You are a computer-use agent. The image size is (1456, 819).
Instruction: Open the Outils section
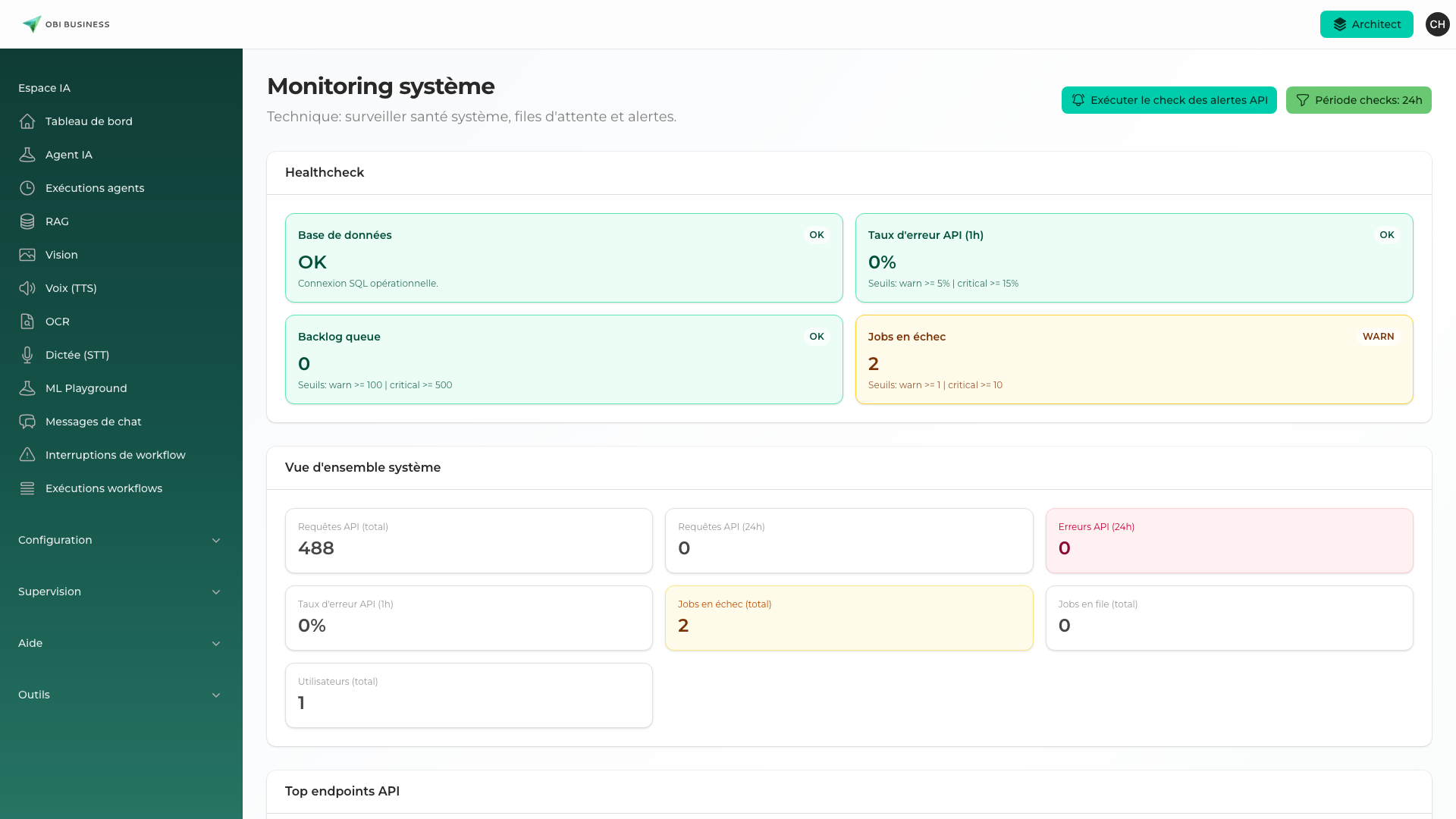[119, 695]
